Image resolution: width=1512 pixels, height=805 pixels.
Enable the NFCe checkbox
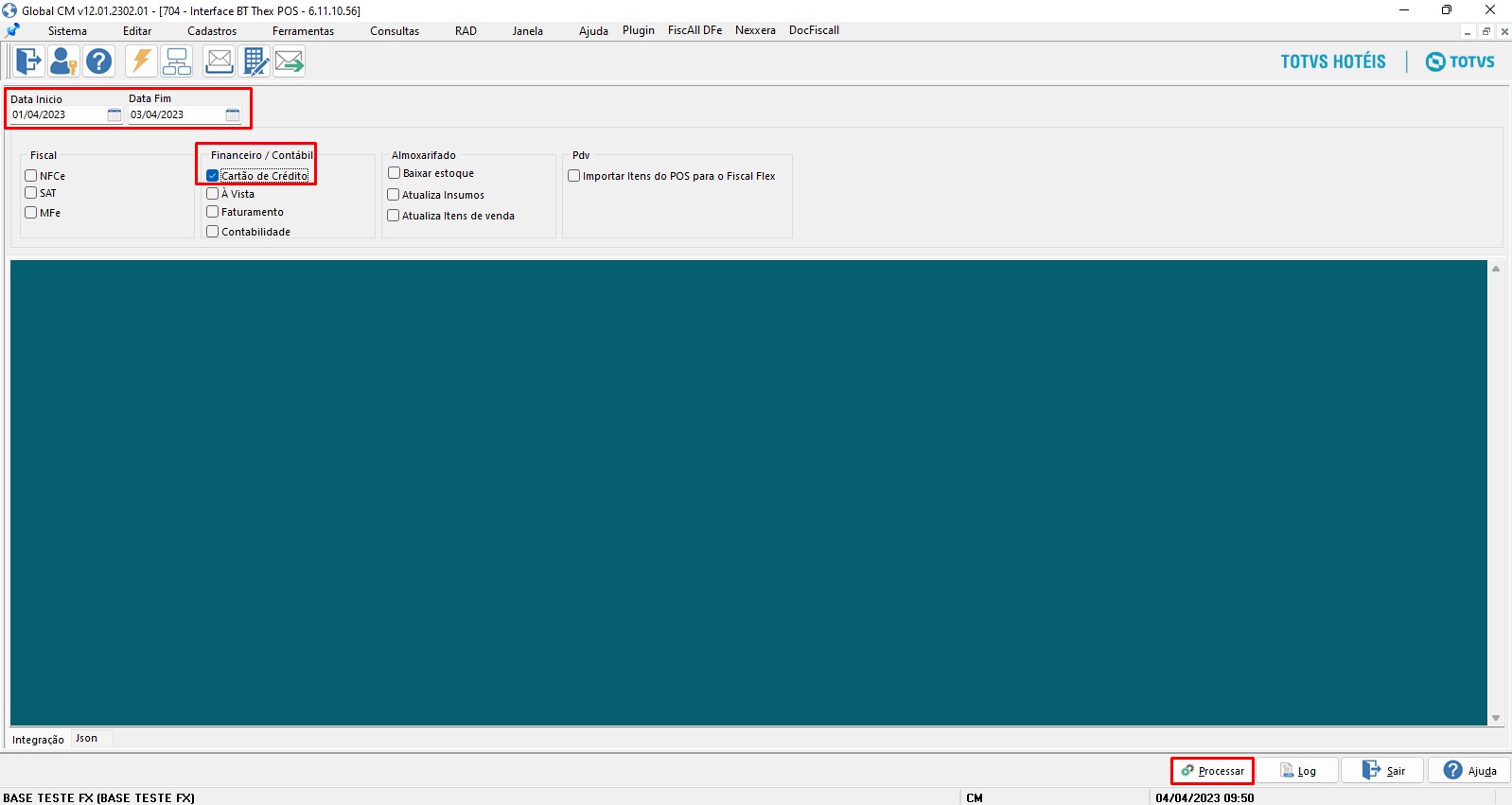click(30, 176)
